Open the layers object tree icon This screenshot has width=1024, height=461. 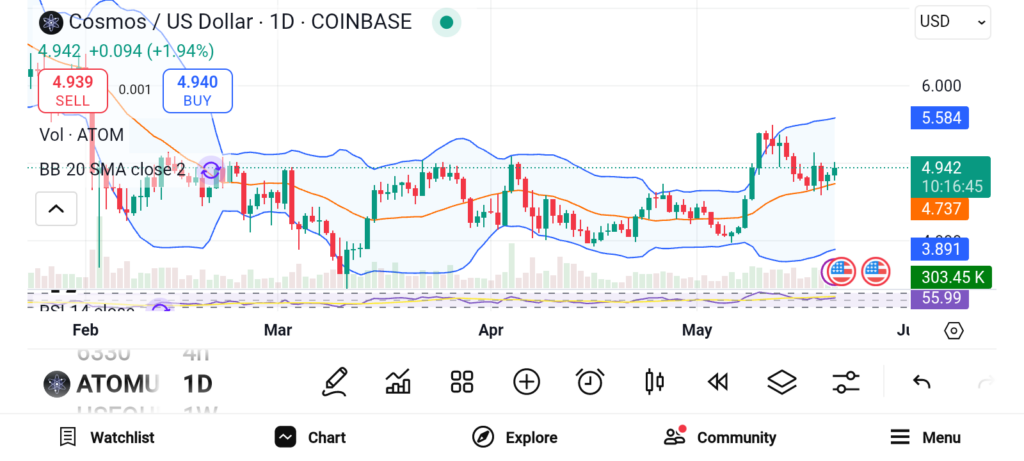(x=782, y=382)
